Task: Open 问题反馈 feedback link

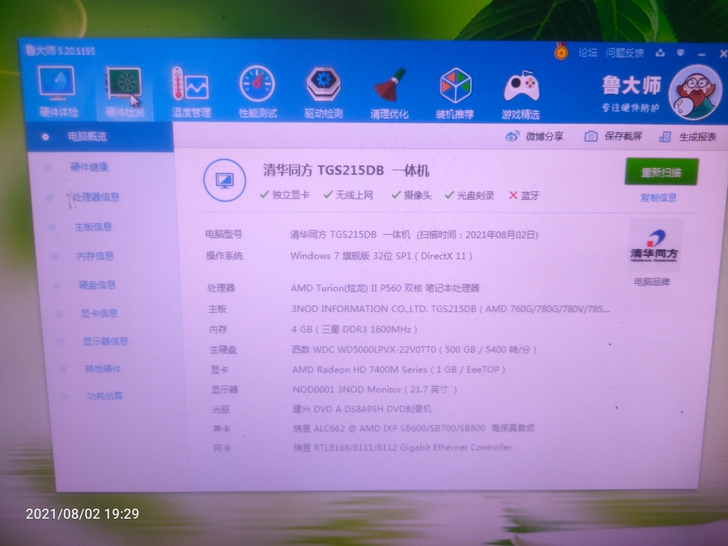Action: (x=624, y=53)
